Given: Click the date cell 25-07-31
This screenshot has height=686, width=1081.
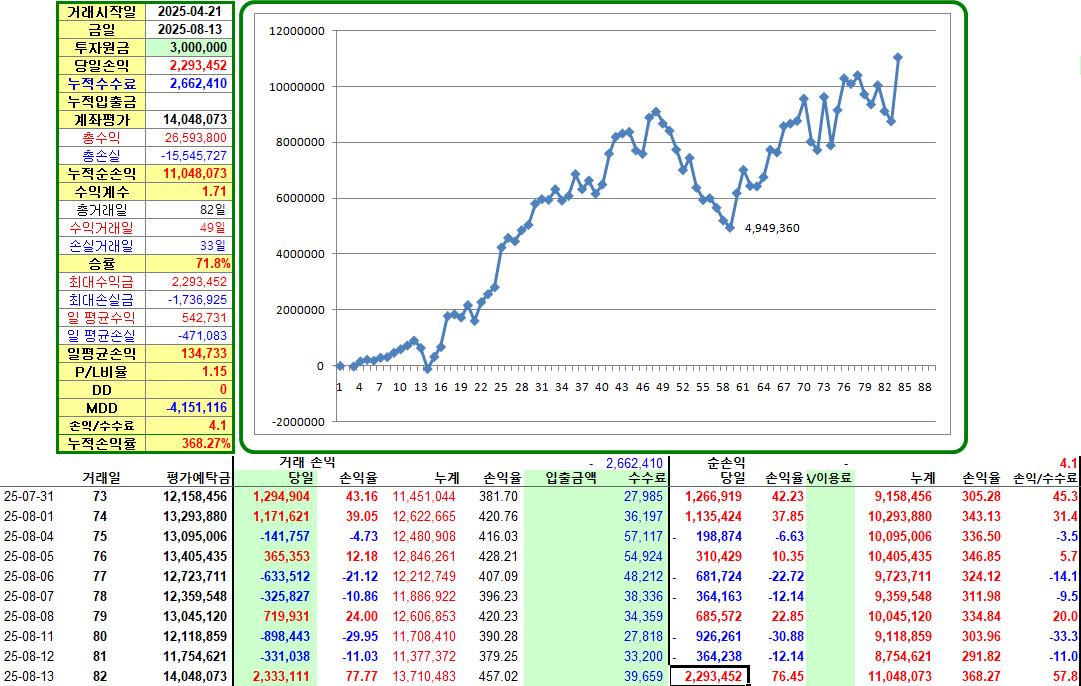Looking at the screenshot, I should (28, 496).
